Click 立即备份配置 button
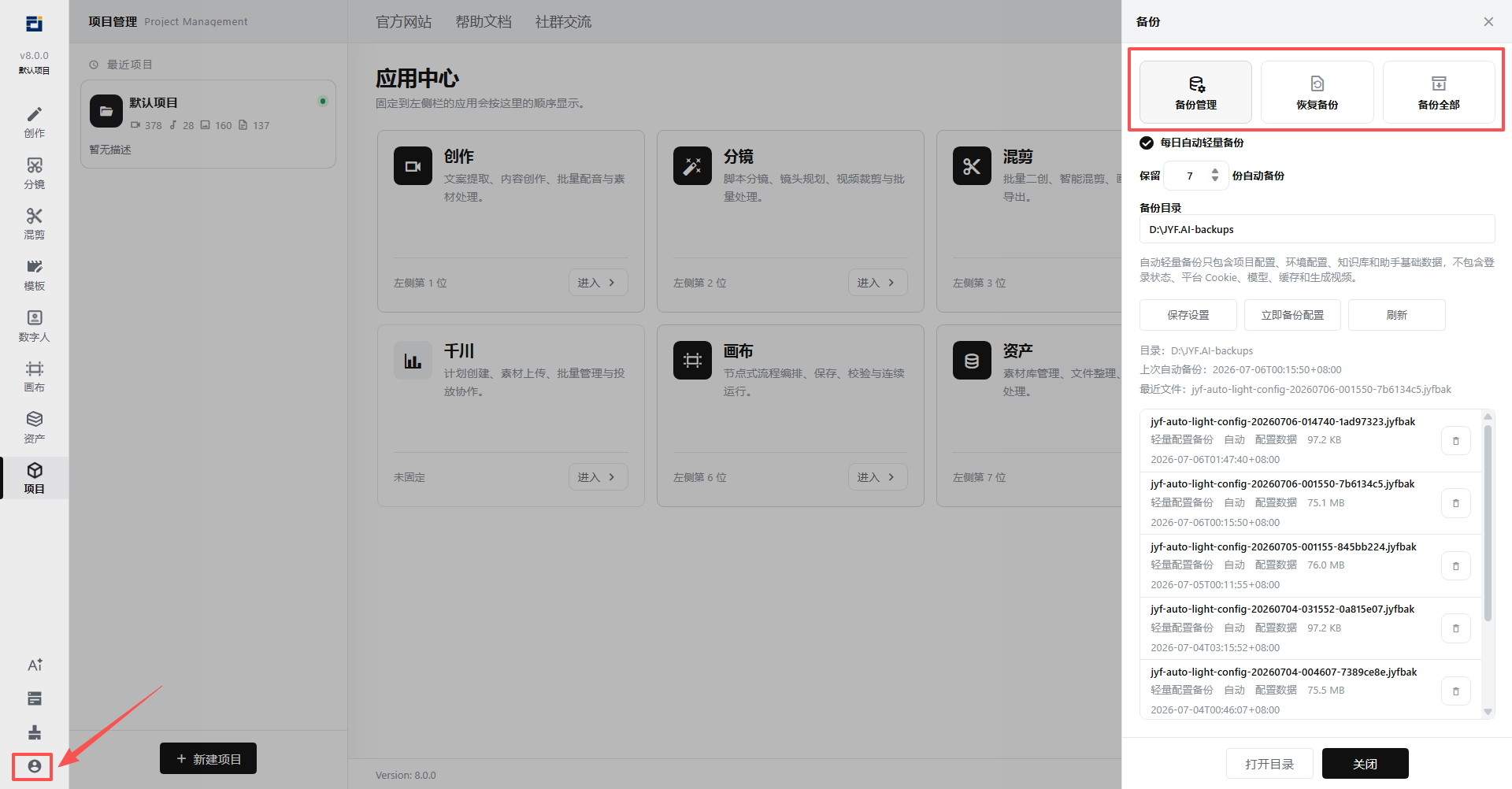This screenshot has width=1512, height=789. tap(1292, 315)
